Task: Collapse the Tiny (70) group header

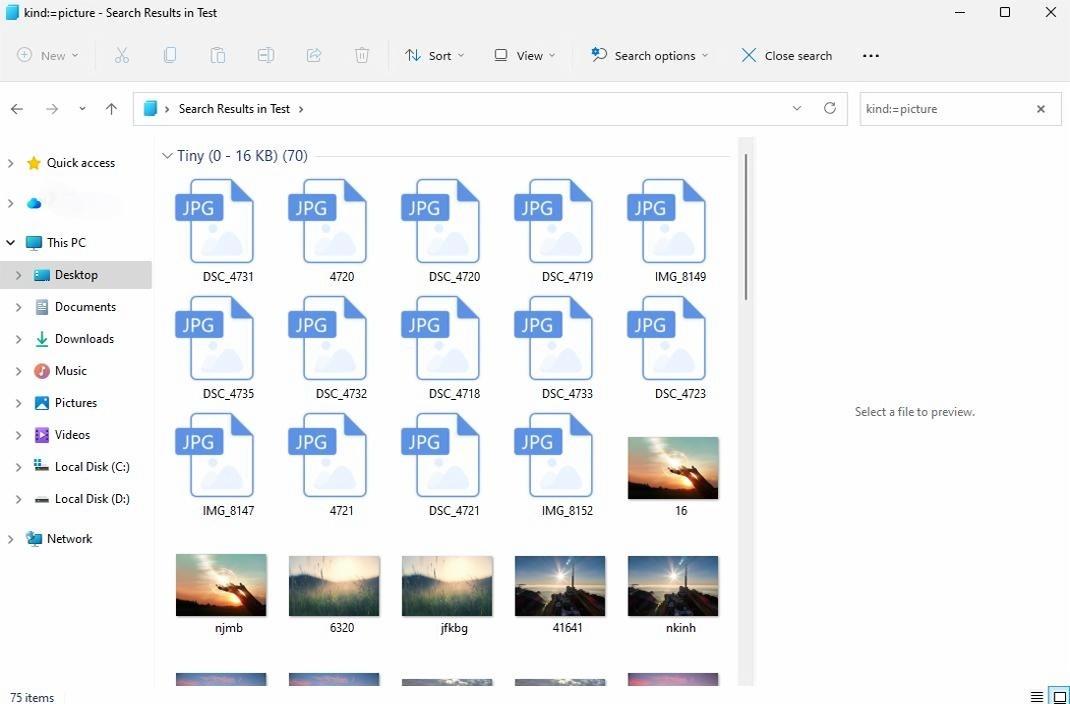Action: click(167, 155)
